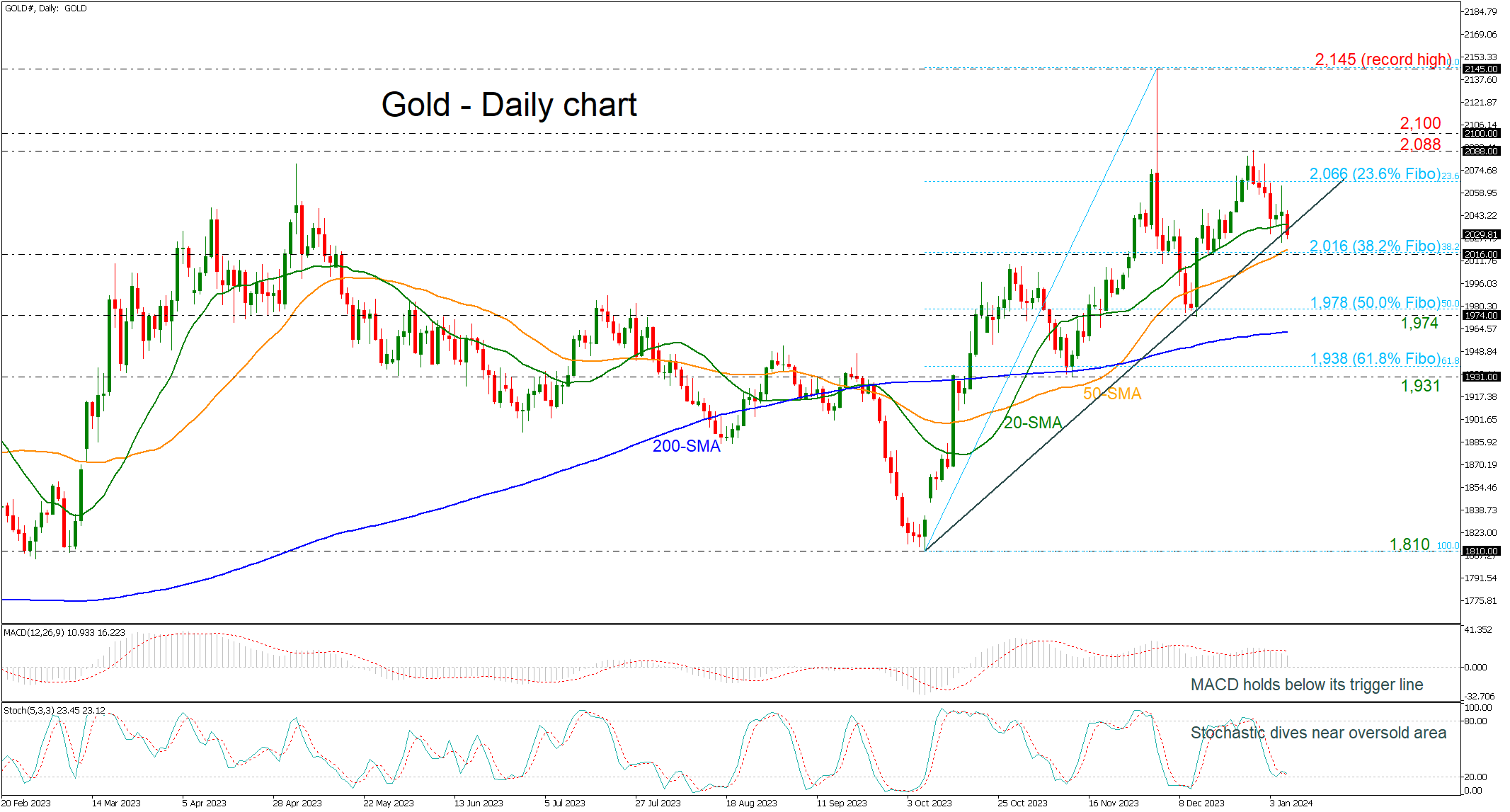Viewport: 1510px width, 812px height.
Task: Click the orange 50-SMA label
Action: [1111, 394]
